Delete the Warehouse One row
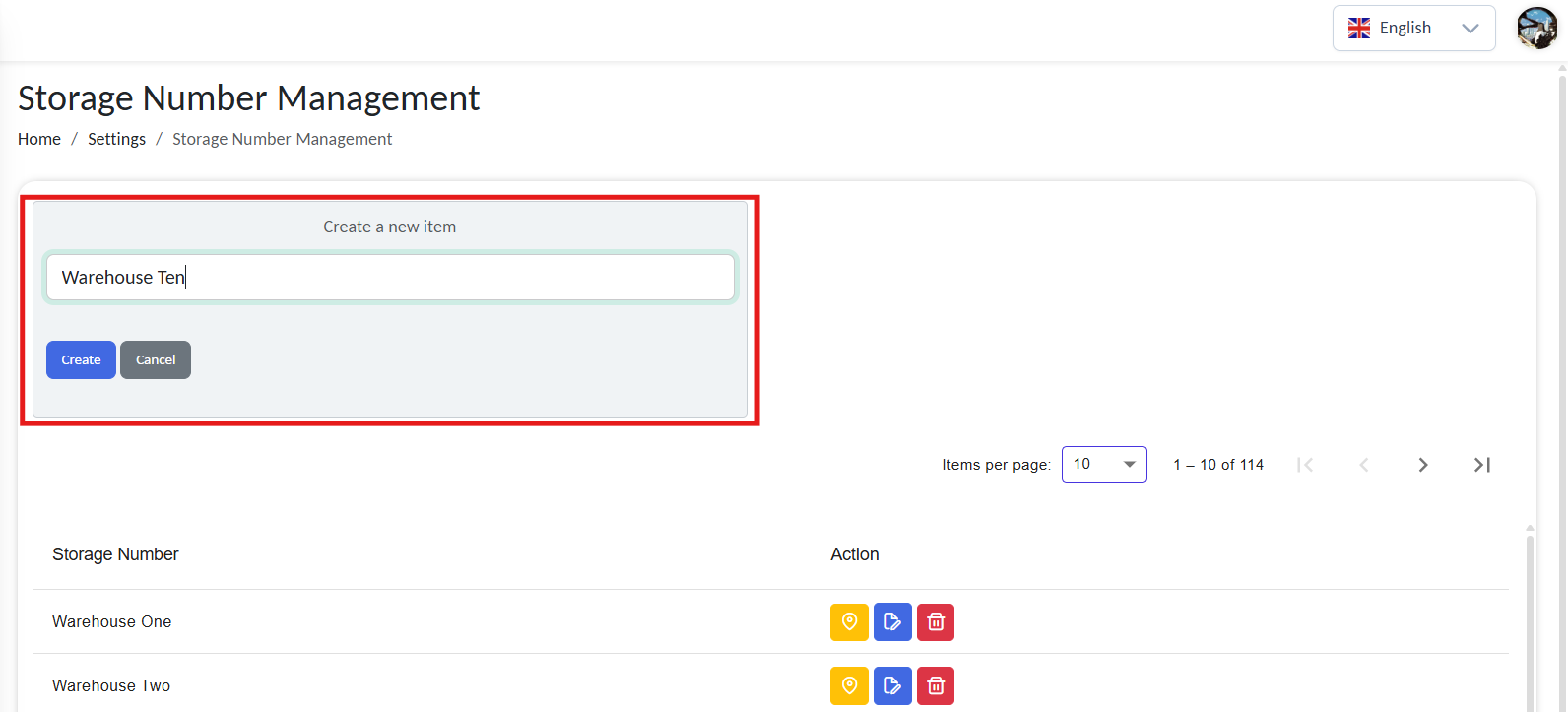This screenshot has height=712, width=1568. (x=936, y=622)
